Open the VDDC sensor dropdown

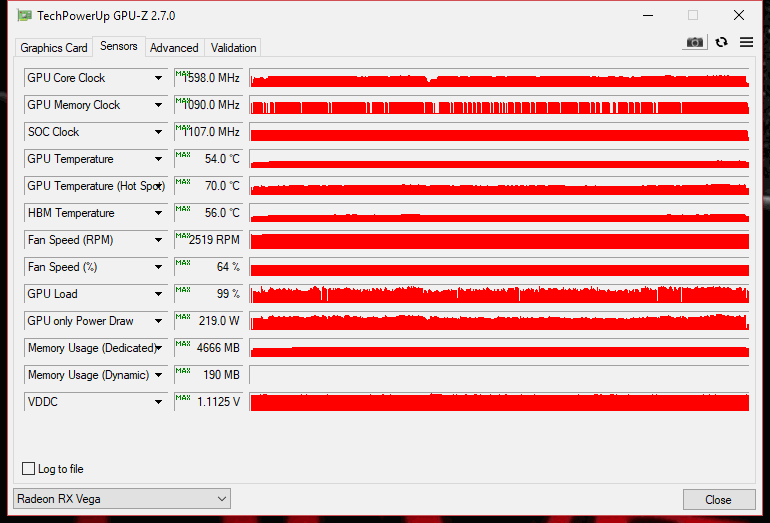tap(158, 402)
